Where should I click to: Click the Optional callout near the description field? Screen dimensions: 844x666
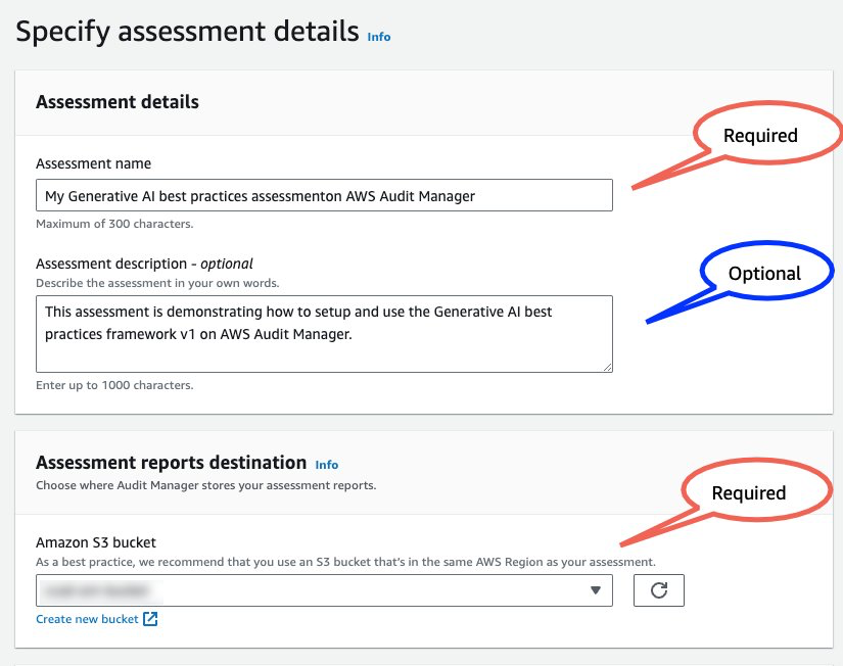[764, 271]
